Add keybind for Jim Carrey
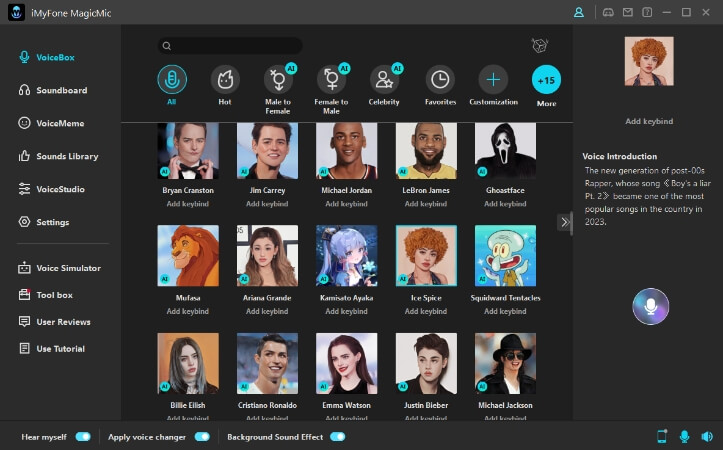 click(267, 204)
